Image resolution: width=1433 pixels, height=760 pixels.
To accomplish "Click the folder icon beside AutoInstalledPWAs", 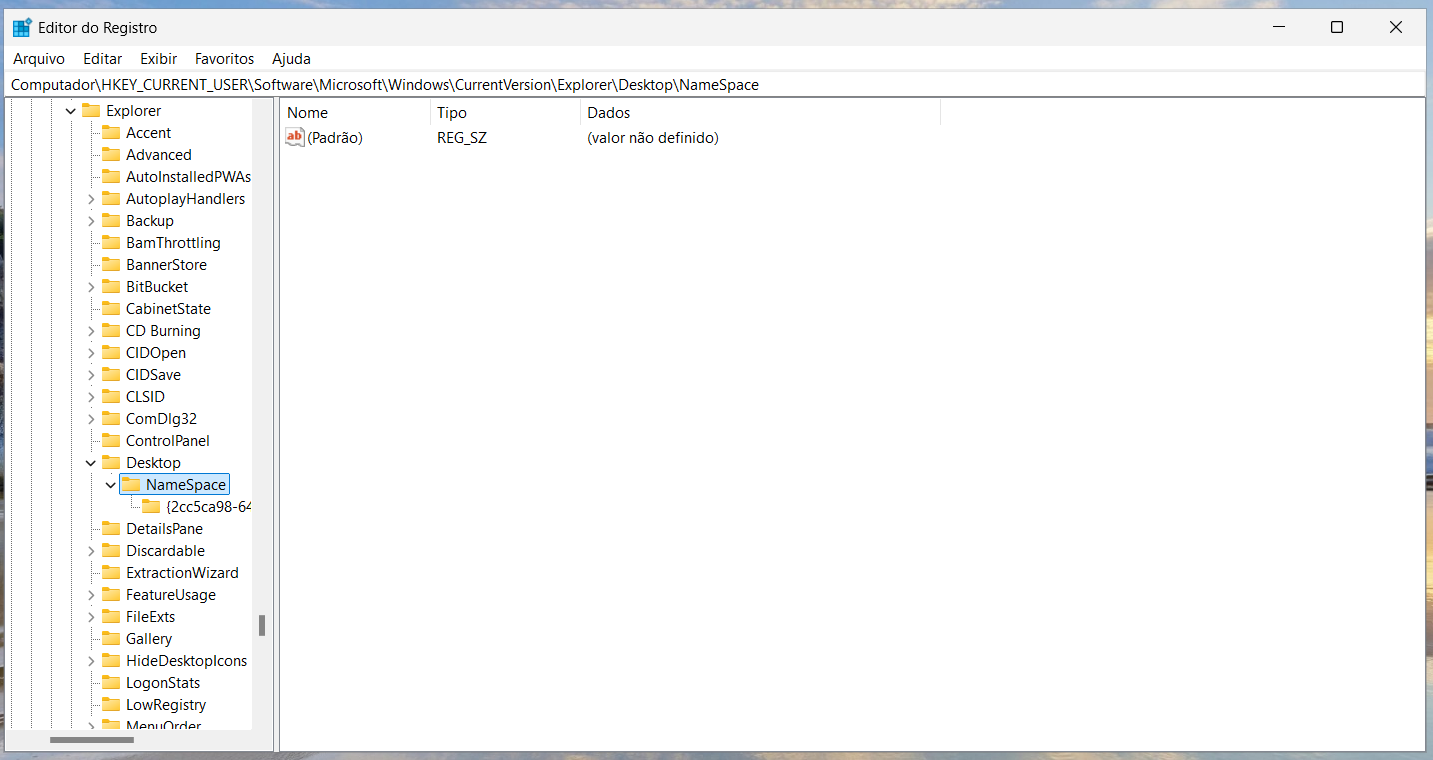I will click(x=111, y=177).
